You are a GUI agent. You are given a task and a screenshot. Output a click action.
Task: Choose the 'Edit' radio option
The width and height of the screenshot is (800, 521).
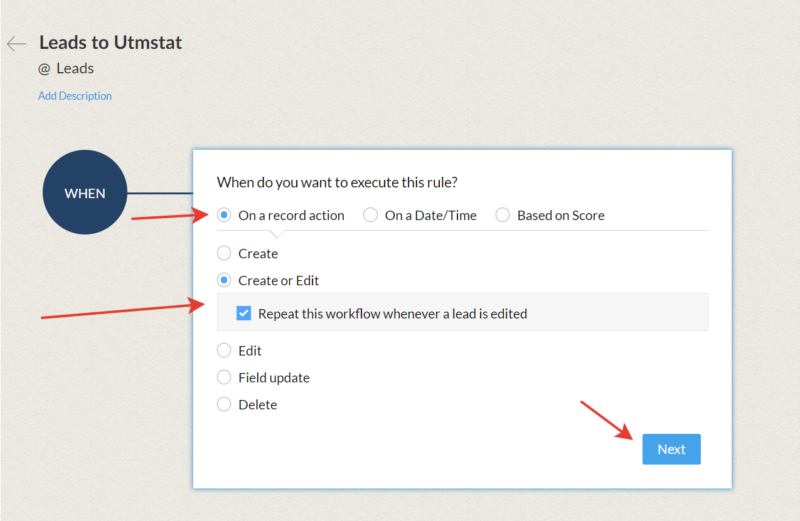pyautogui.click(x=224, y=351)
